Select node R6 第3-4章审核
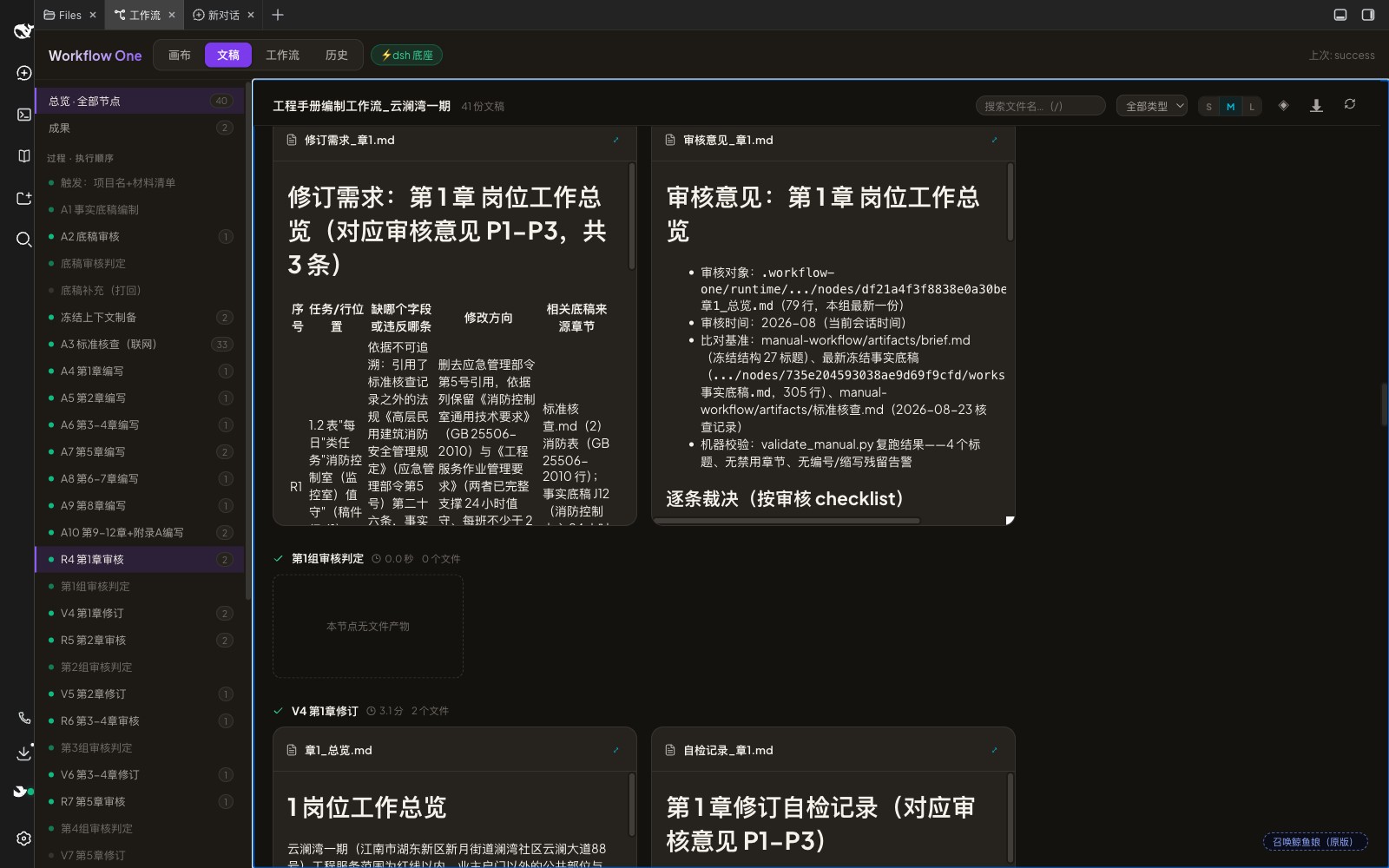The height and width of the screenshot is (868, 1389). [140, 720]
